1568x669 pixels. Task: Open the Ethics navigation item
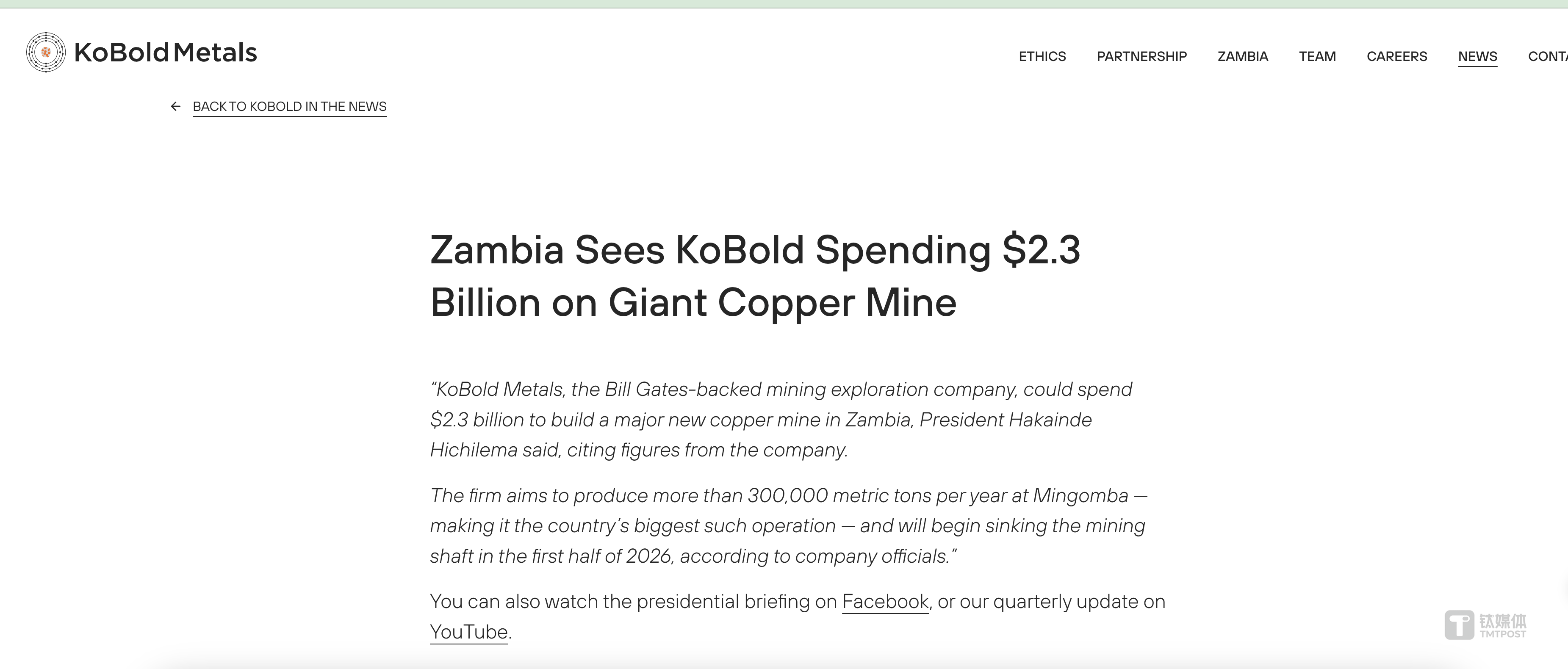click(x=1042, y=57)
